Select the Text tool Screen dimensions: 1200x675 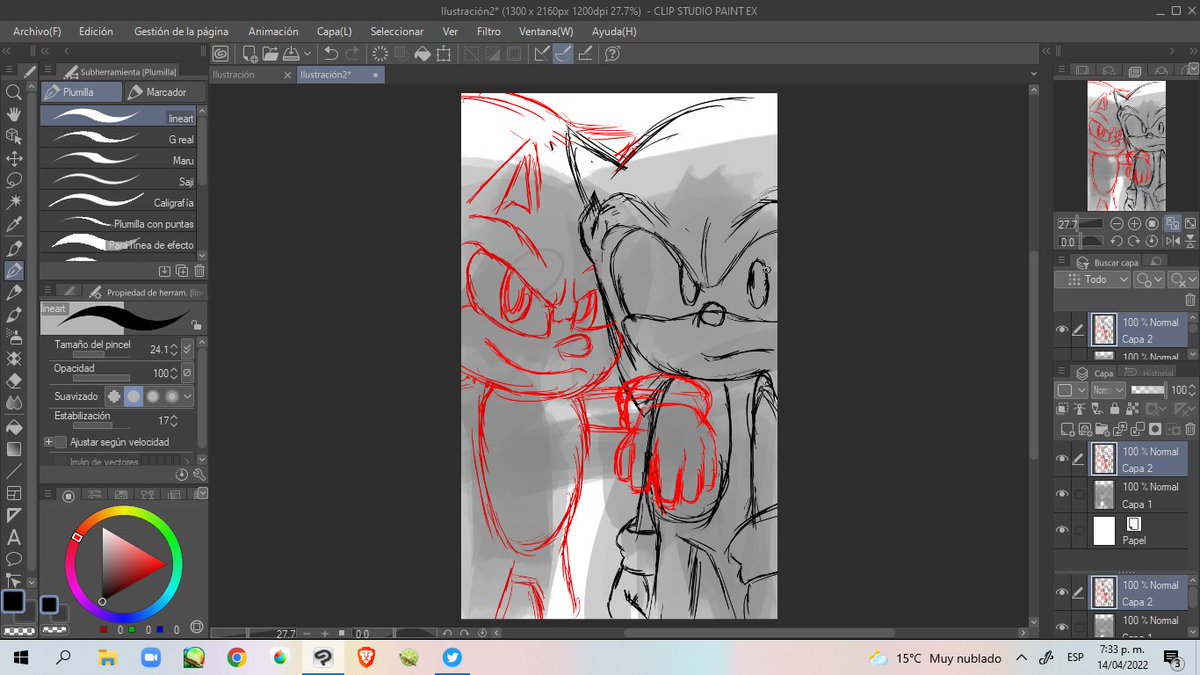tap(14, 537)
